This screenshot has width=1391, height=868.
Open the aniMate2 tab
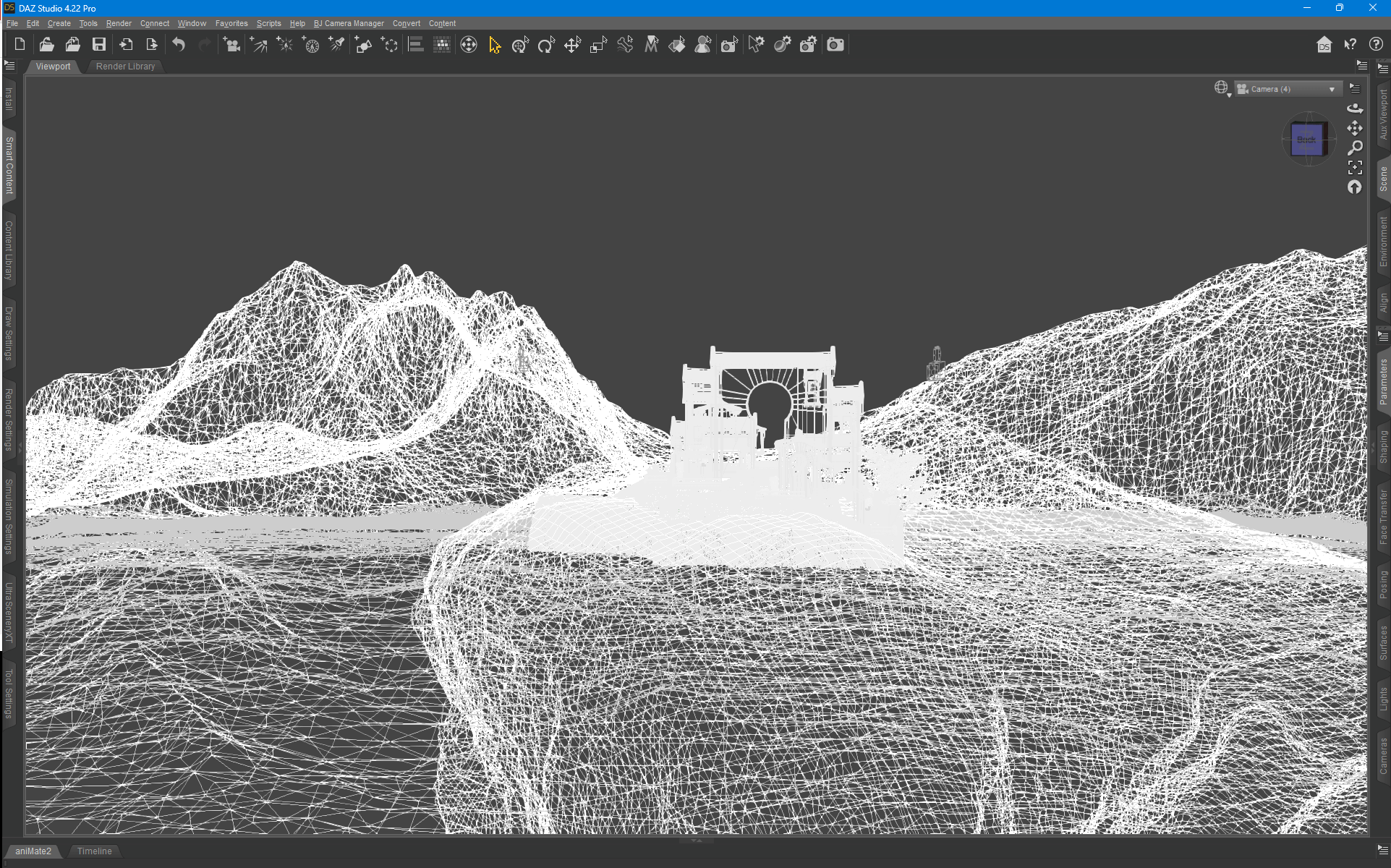point(33,851)
